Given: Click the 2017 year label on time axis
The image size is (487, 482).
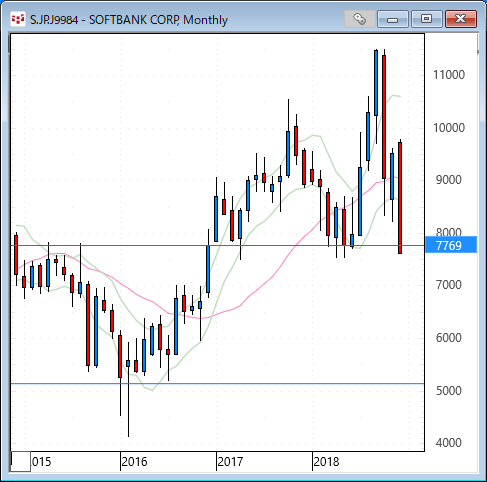Looking at the screenshot, I should point(230,462).
